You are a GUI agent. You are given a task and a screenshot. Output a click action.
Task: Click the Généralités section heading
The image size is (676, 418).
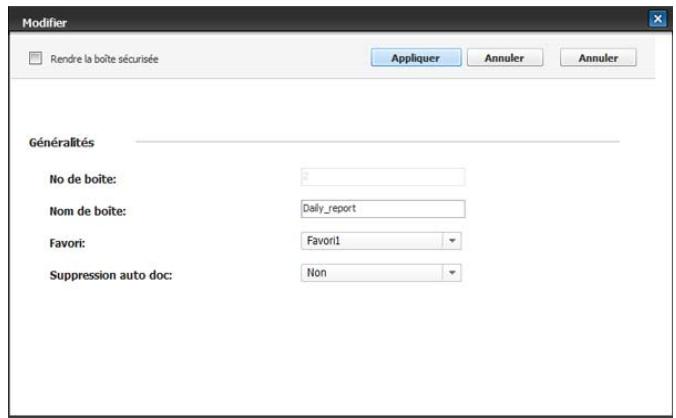60,143
